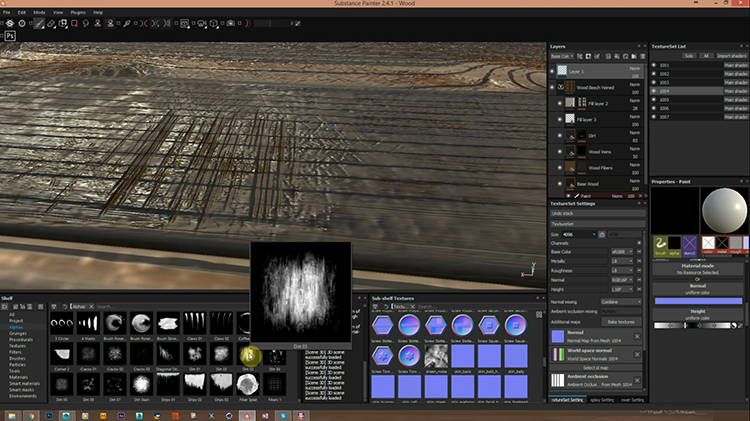Open the Normal mixing Combine dropdown

(x=621, y=302)
